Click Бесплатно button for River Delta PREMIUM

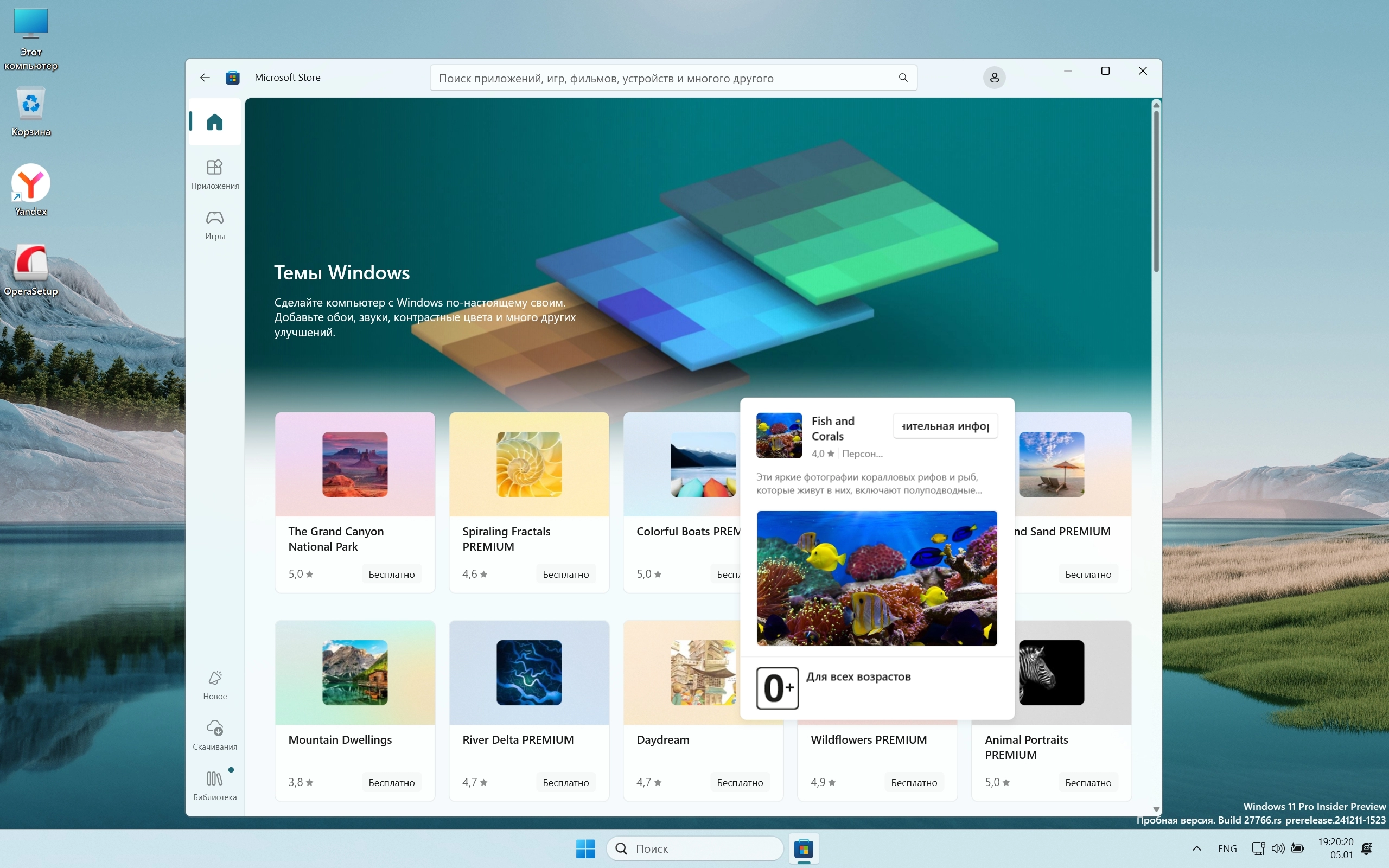(x=565, y=782)
